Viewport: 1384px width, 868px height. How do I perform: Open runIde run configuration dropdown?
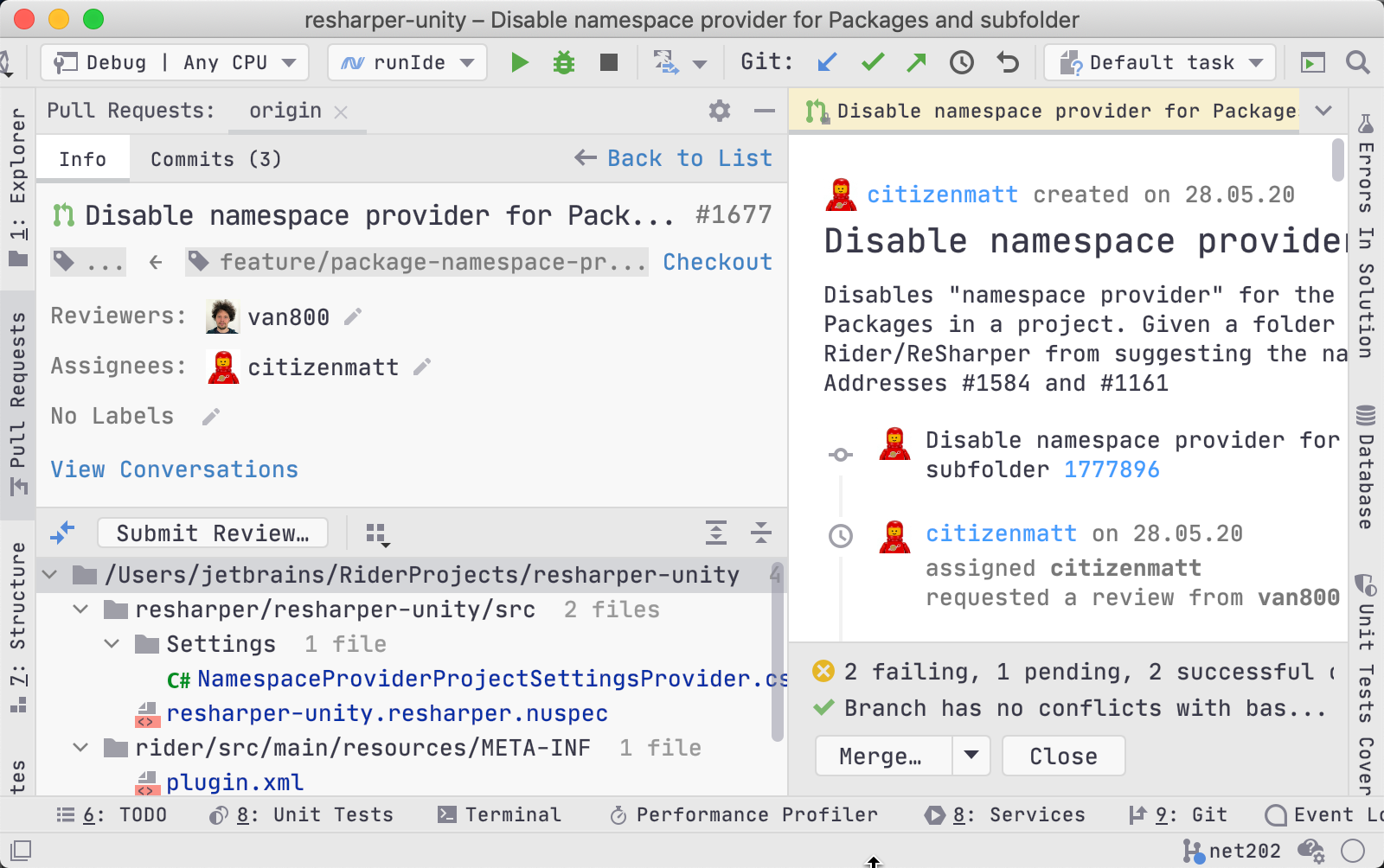407,62
